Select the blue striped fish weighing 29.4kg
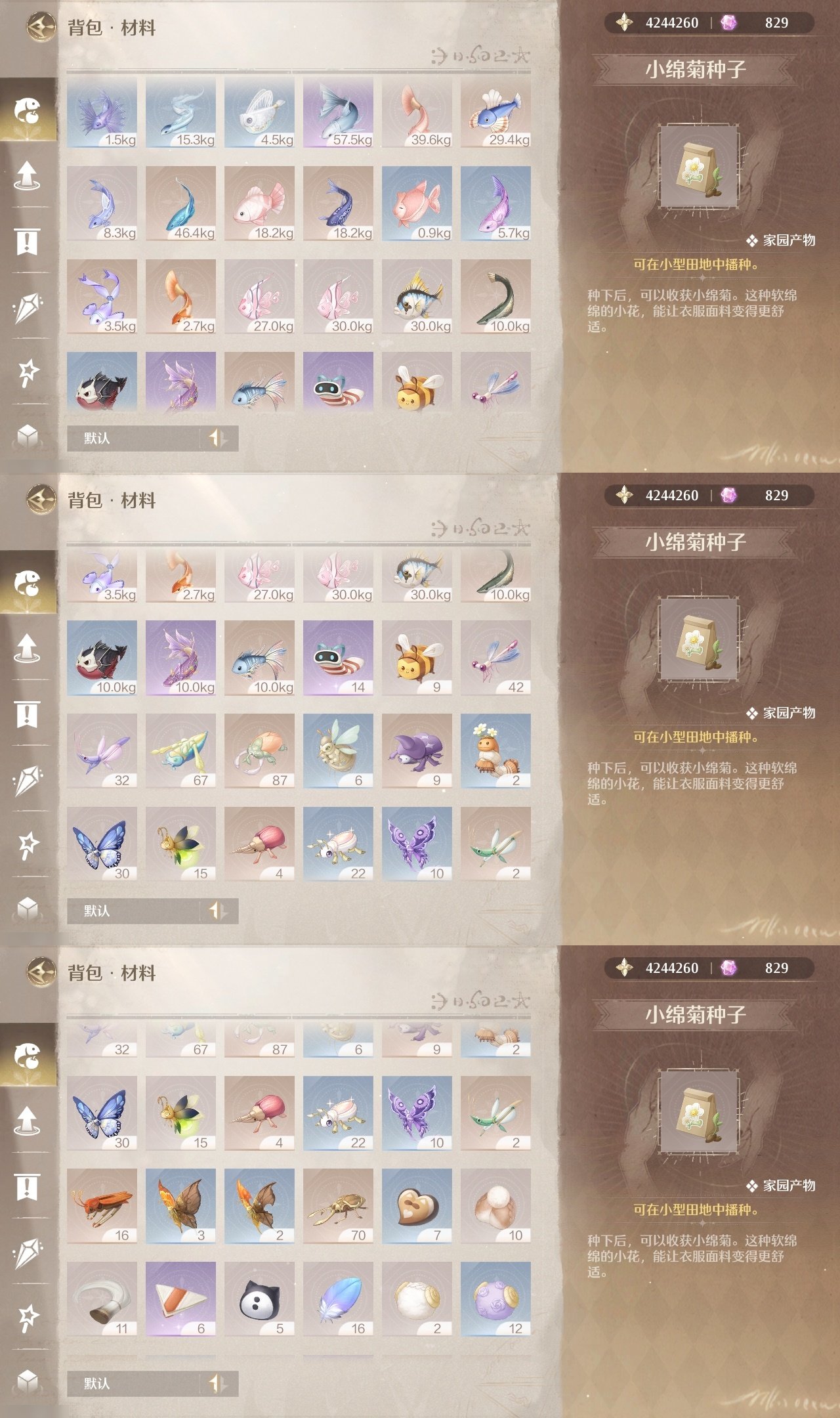 point(495,113)
